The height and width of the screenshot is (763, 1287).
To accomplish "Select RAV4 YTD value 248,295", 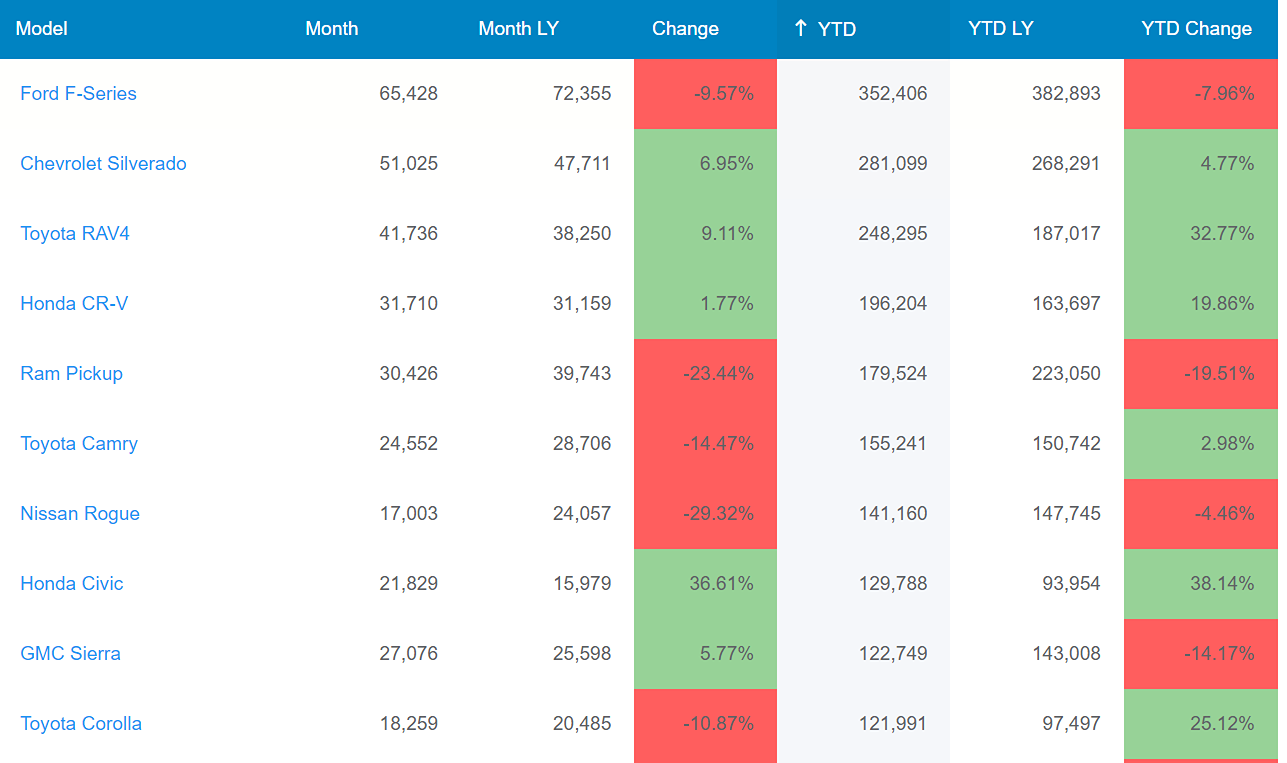I will coord(893,233).
